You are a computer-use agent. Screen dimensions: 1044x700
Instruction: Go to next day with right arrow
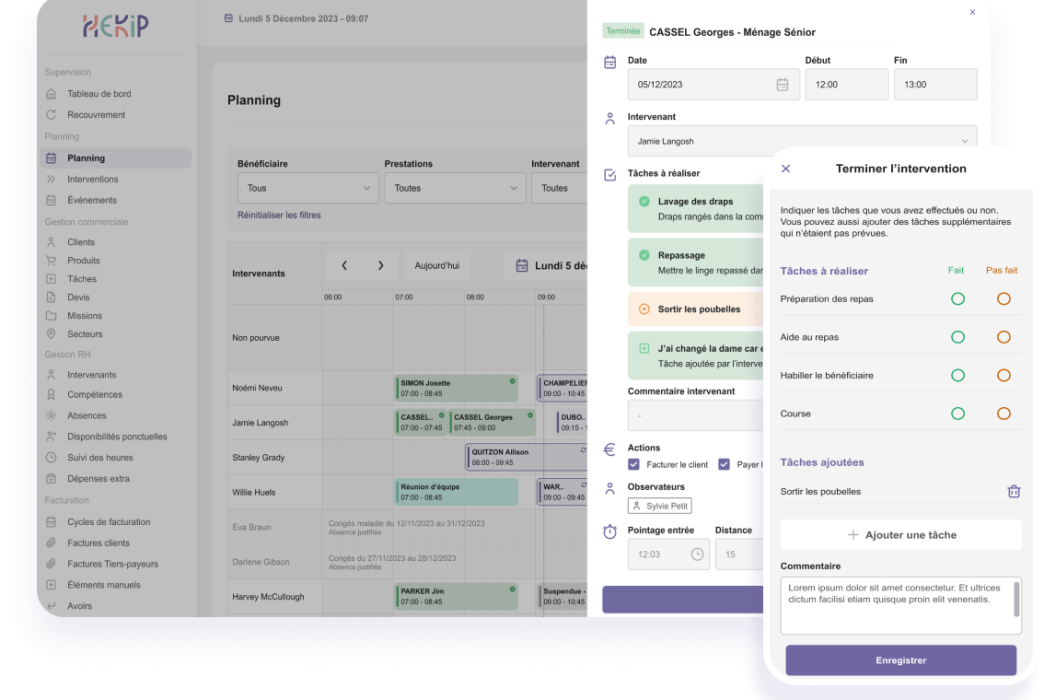pos(380,266)
